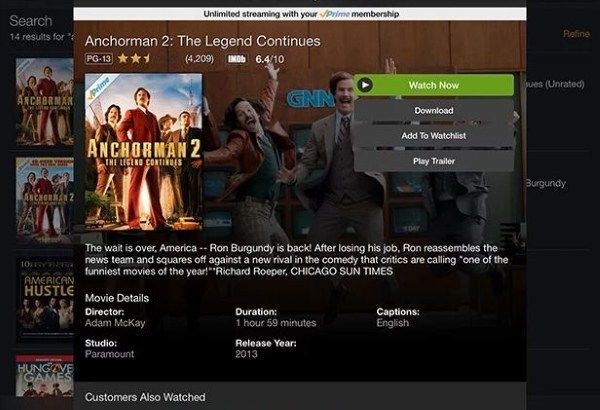Start the Play Trailer option
The height and width of the screenshot is (410, 600).
coord(434,161)
